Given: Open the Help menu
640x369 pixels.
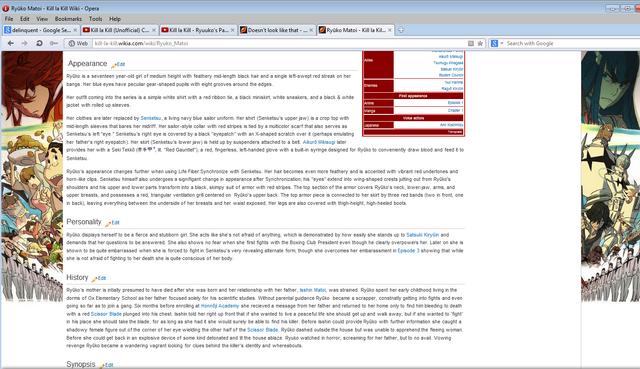Looking at the screenshot, I should [115, 19].
